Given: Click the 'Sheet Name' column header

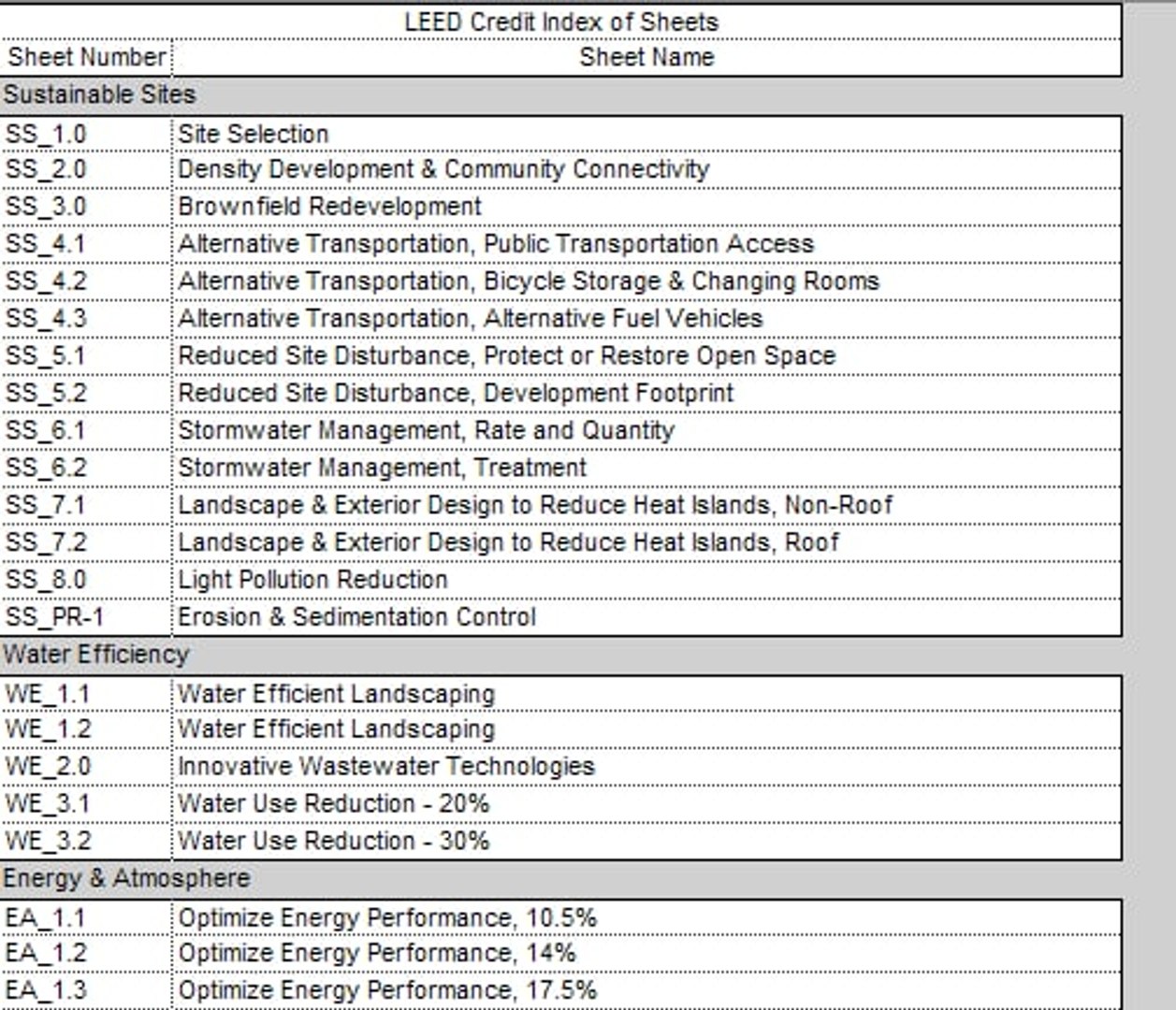Looking at the screenshot, I should [646, 57].
